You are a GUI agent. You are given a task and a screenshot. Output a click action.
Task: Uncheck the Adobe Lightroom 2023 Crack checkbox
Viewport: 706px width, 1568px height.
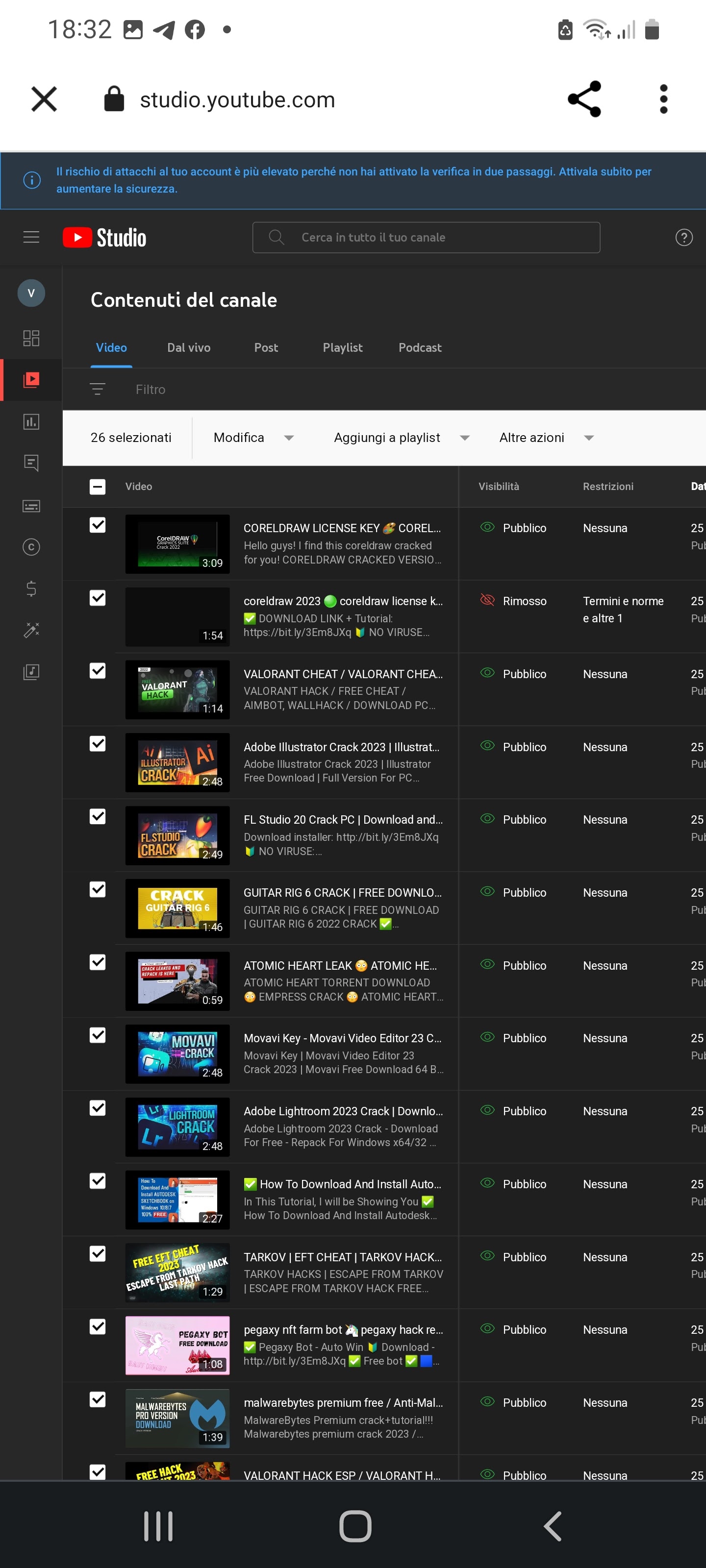coord(98,1108)
